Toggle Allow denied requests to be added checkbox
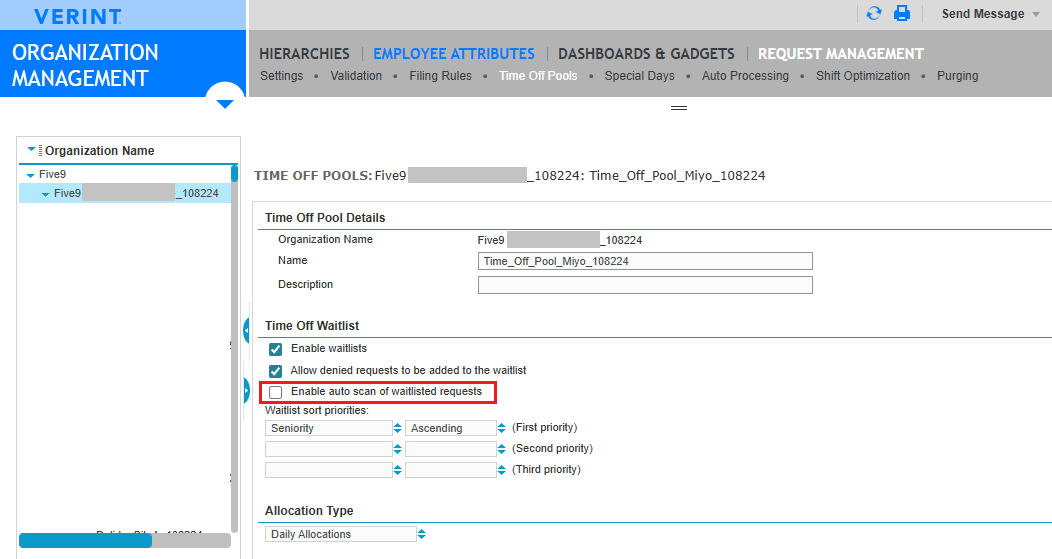This screenshot has width=1052, height=559. [x=275, y=371]
